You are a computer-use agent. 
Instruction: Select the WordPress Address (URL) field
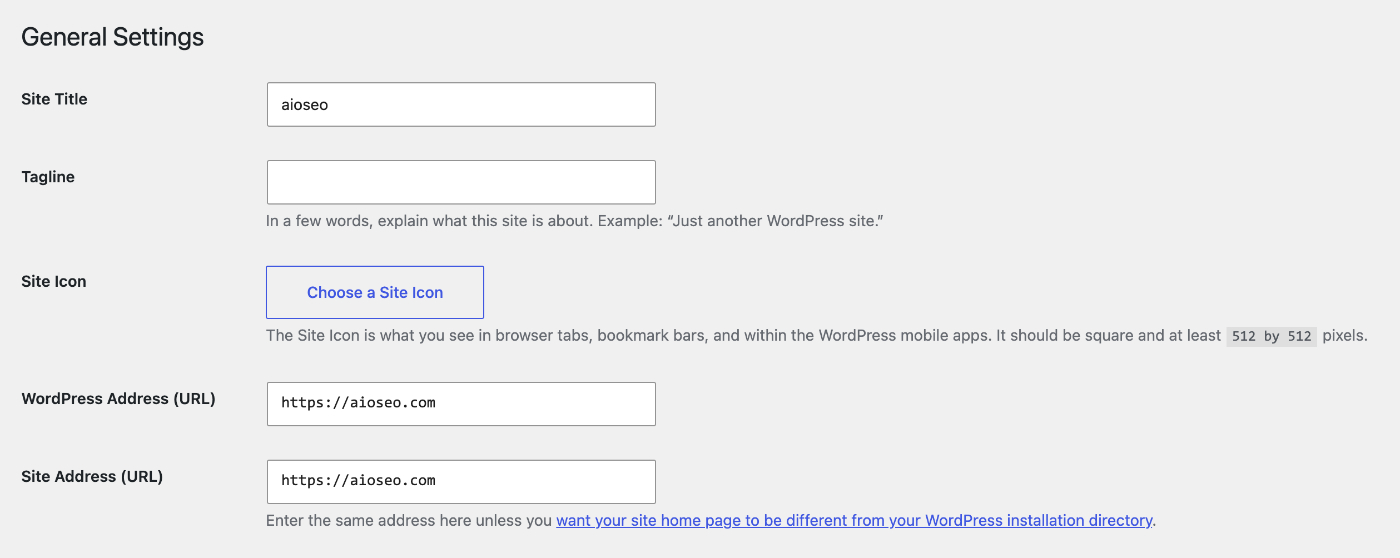[x=461, y=404]
